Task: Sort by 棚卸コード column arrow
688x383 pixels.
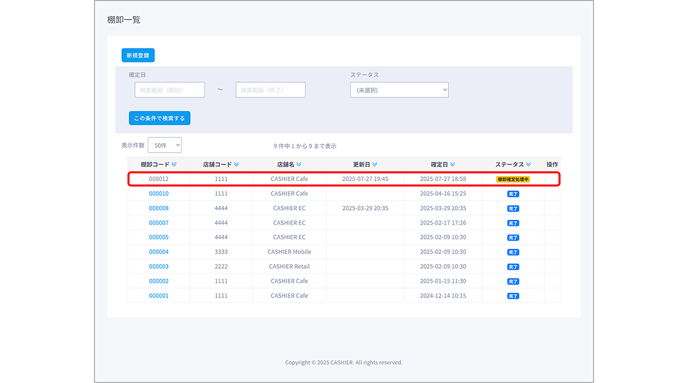Action: pos(174,165)
